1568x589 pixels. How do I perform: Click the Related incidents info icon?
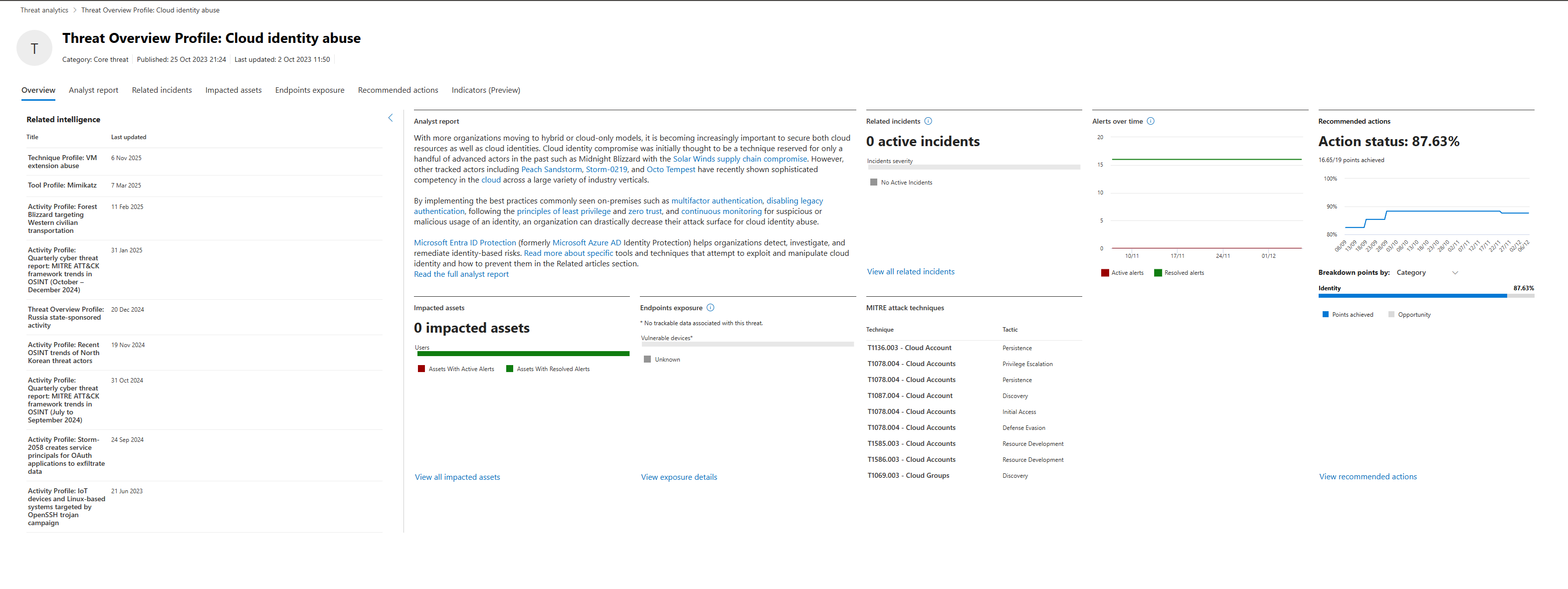928,121
